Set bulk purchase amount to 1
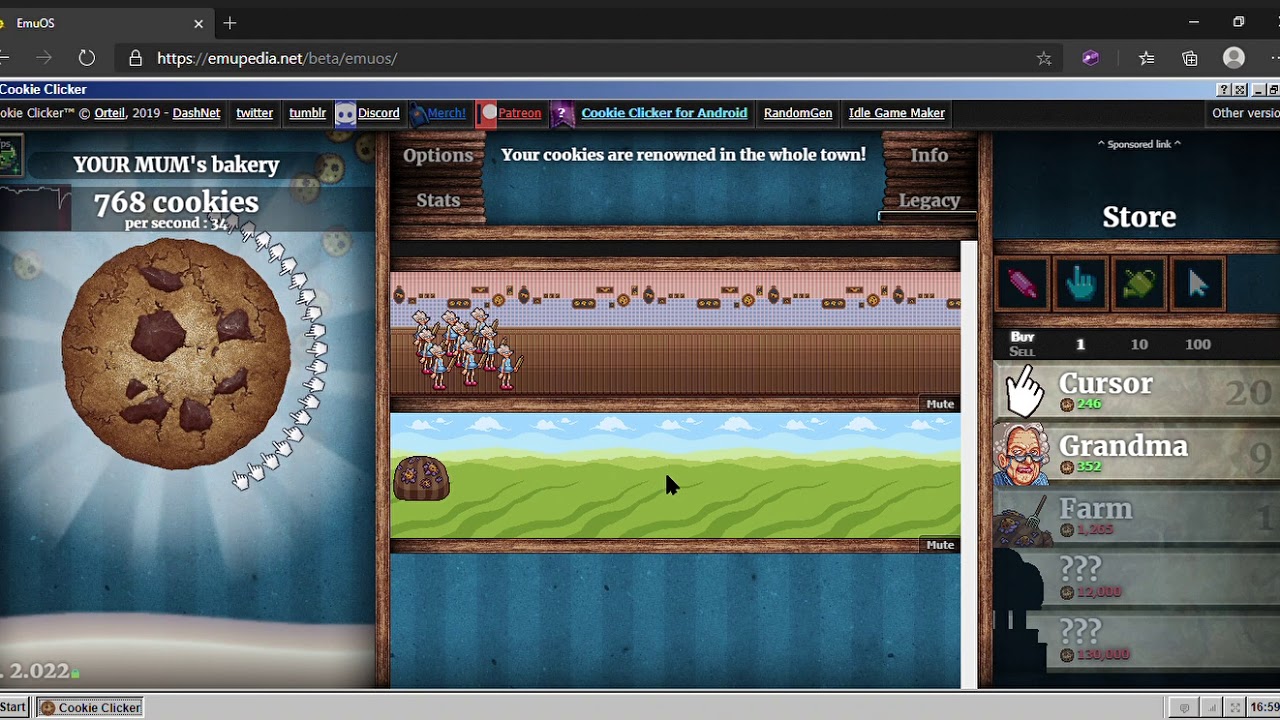The height and width of the screenshot is (720, 1280). (1080, 344)
